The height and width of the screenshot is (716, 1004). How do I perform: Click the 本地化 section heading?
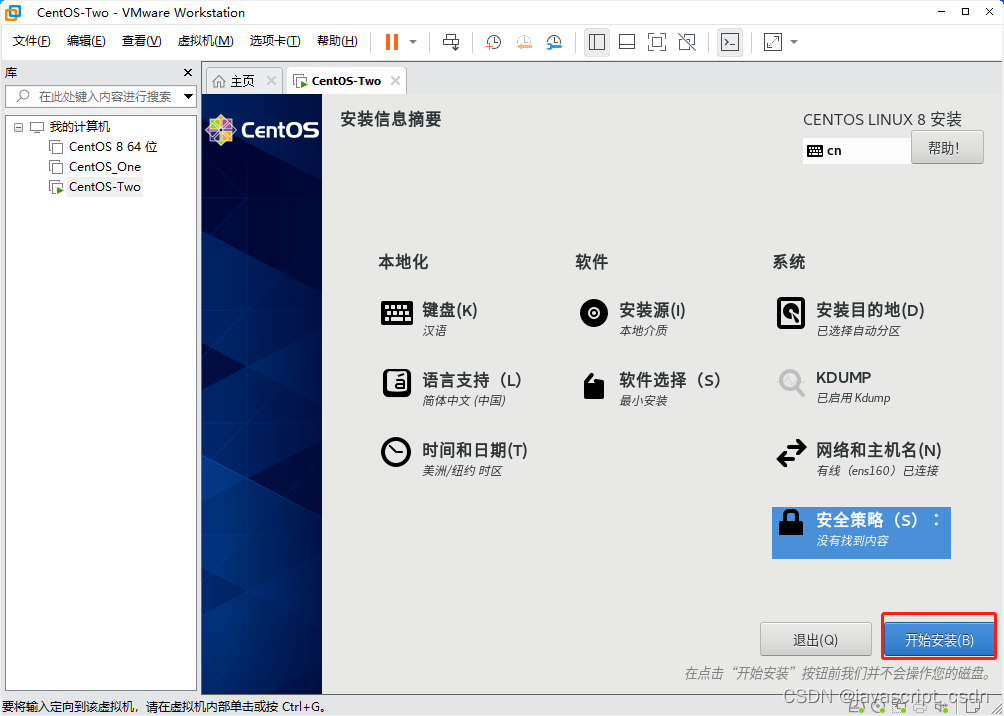tap(403, 262)
